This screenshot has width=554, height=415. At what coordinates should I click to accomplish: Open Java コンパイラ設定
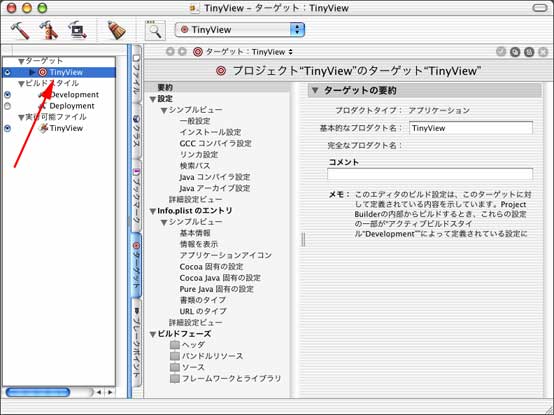214,177
